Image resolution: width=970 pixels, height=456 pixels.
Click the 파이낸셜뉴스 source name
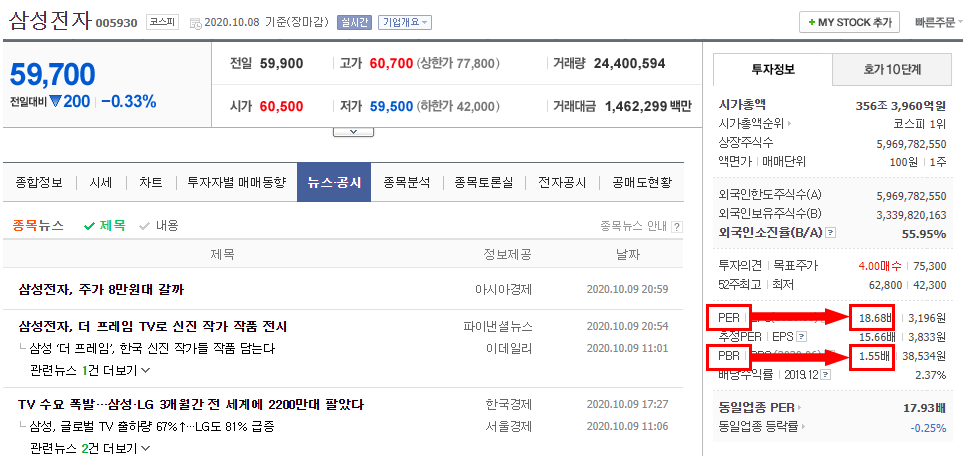coord(498,326)
